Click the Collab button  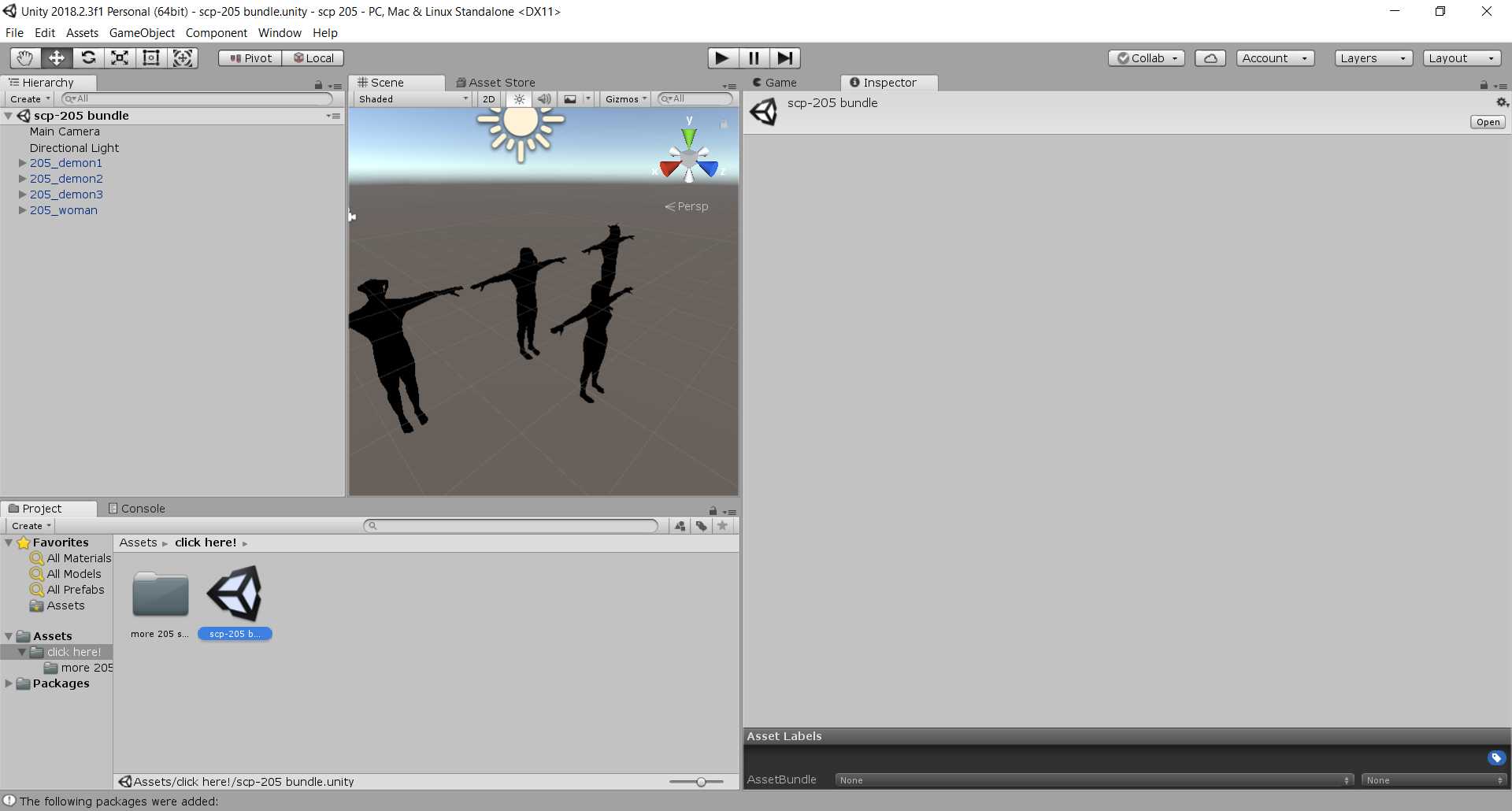[x=1146, y=58]
